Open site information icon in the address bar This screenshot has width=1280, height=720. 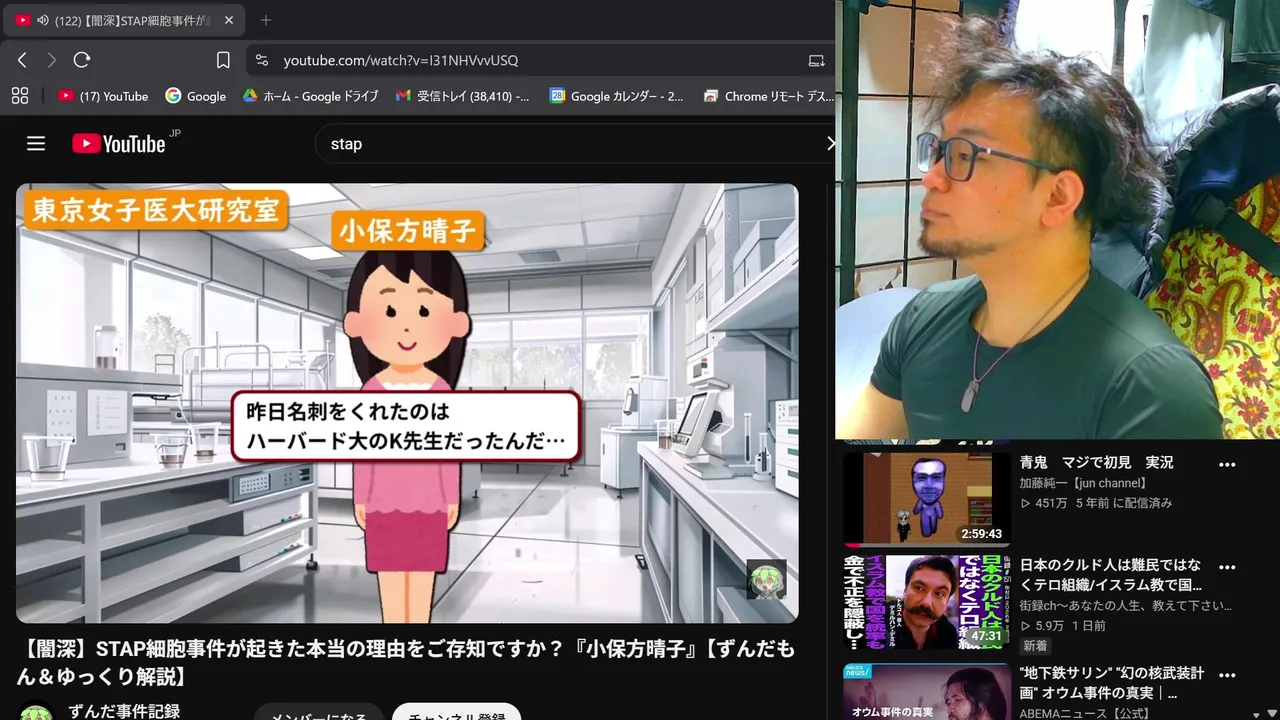click(x=262, y=60)
